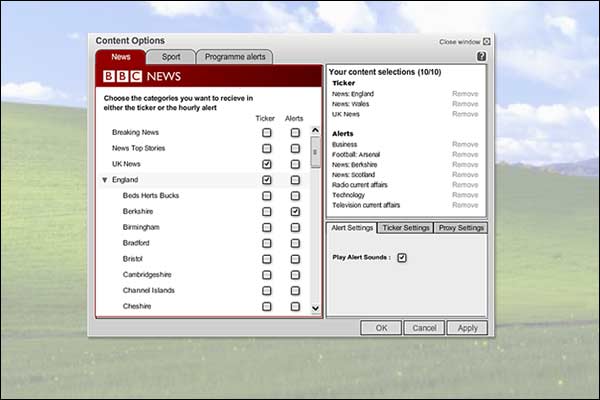Click the Cancel button
The width and height of the screenshot is (600, 400).
[424, 328]
